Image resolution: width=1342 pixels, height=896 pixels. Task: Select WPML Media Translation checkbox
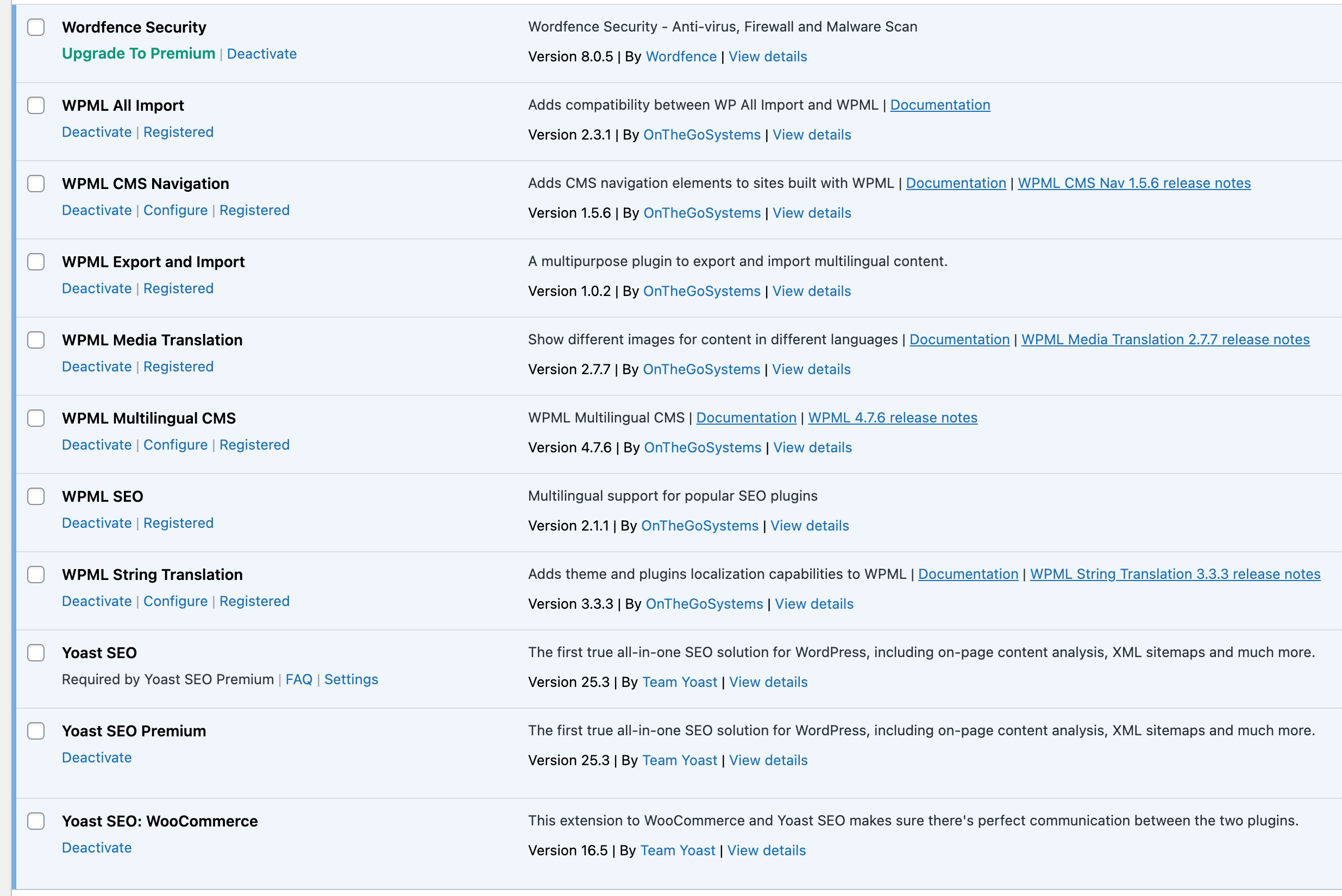36,340
